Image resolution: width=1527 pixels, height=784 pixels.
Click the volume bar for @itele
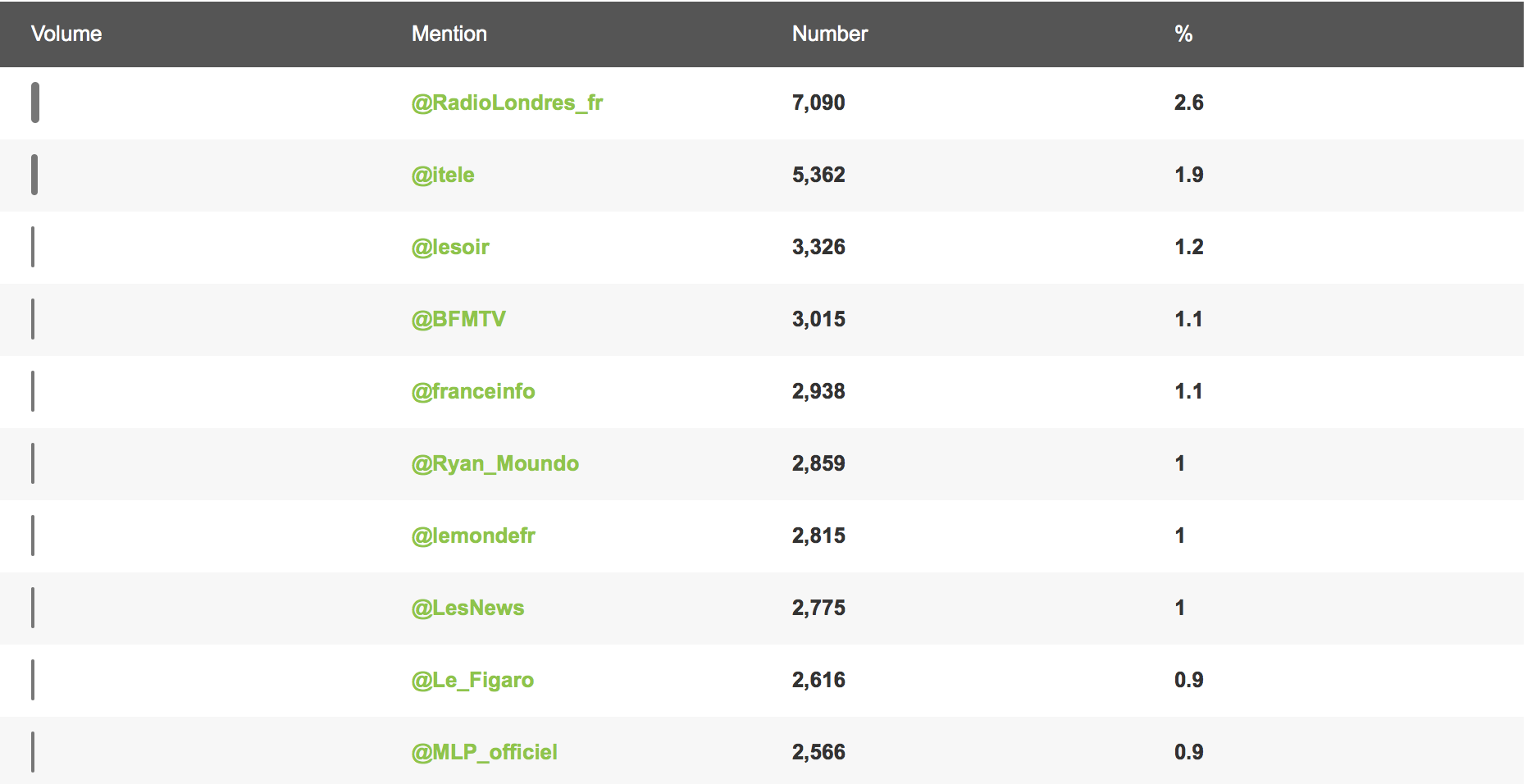click(x=34, y=175)
